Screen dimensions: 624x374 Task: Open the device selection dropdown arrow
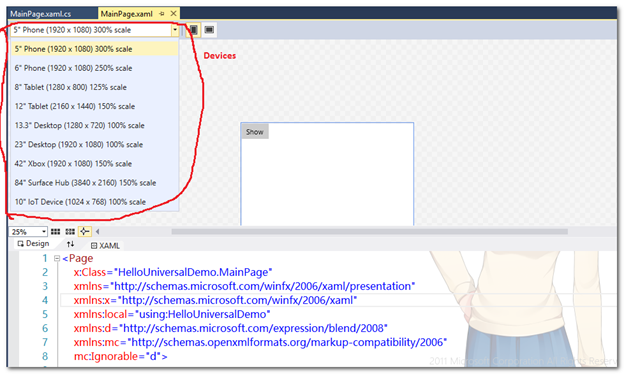[174, 30]
